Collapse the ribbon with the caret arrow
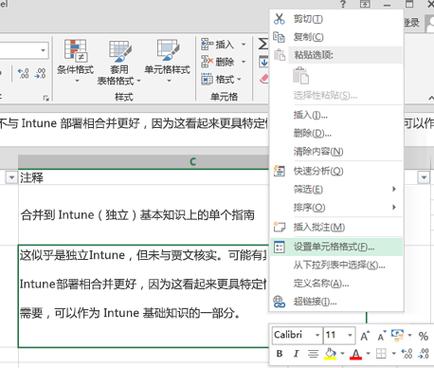Screen dimensions: 434x368 point(431,97)
